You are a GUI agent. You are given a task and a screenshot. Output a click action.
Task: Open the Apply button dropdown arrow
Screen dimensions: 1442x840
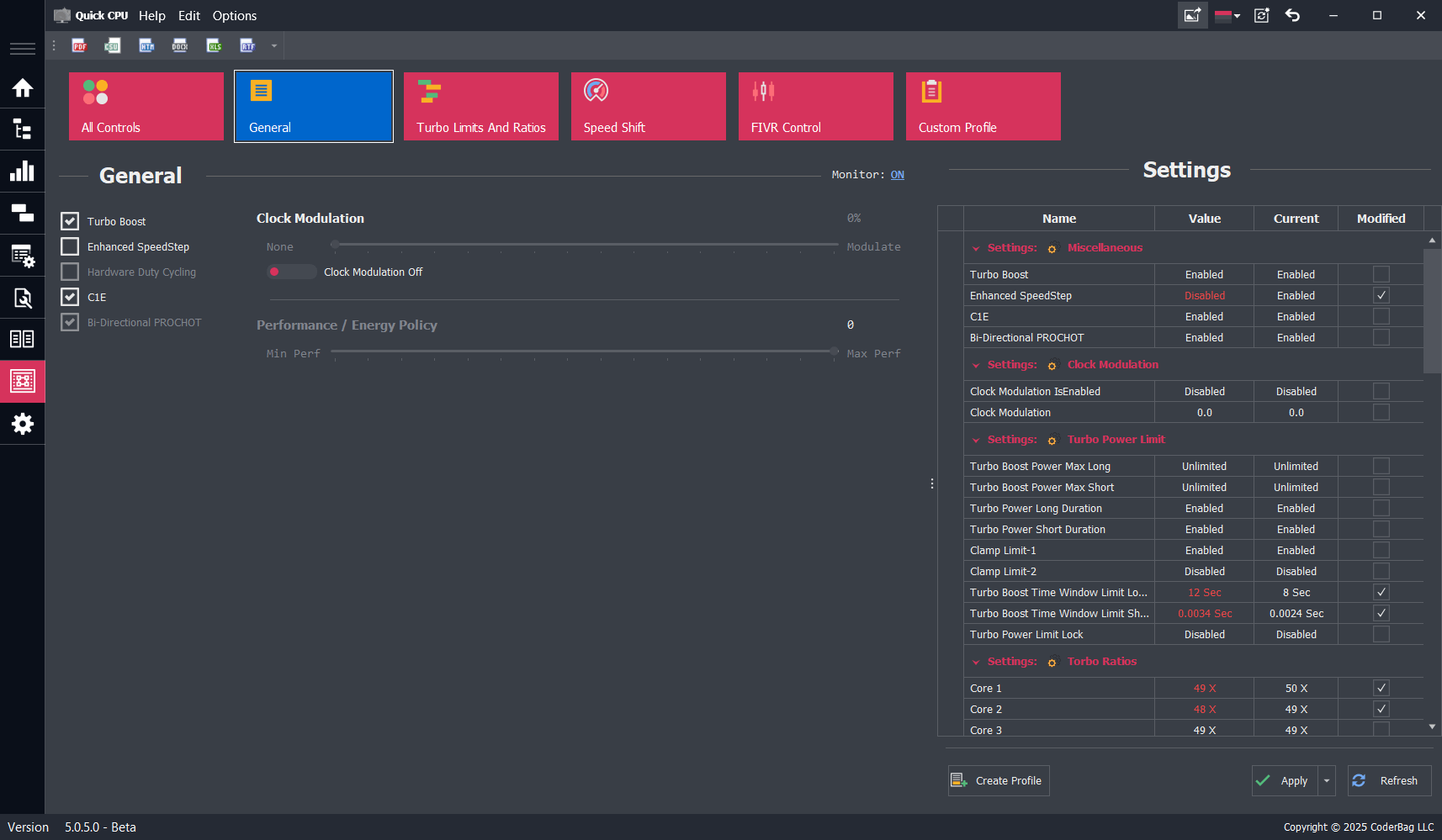[1327, 780]
